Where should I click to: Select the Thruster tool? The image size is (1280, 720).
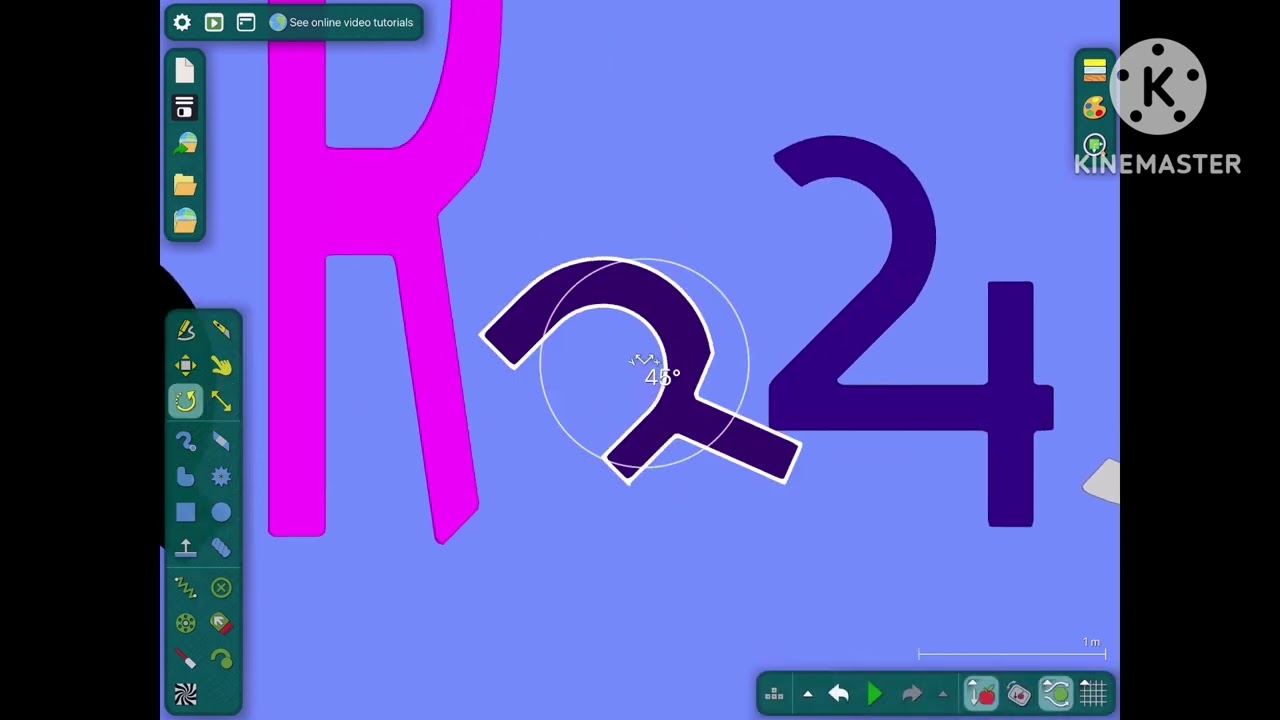pyautogui.click(x=221, y=624)
